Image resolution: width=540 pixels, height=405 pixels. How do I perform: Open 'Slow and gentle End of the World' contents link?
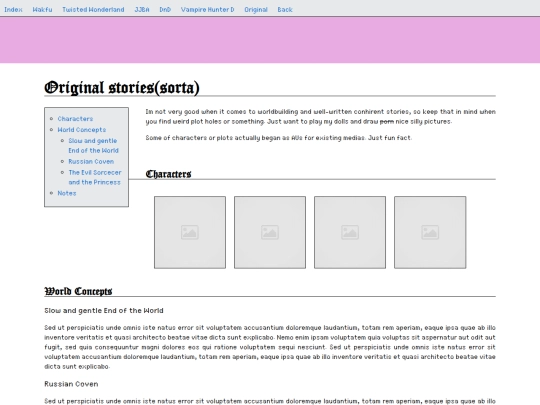coord(93,146)
